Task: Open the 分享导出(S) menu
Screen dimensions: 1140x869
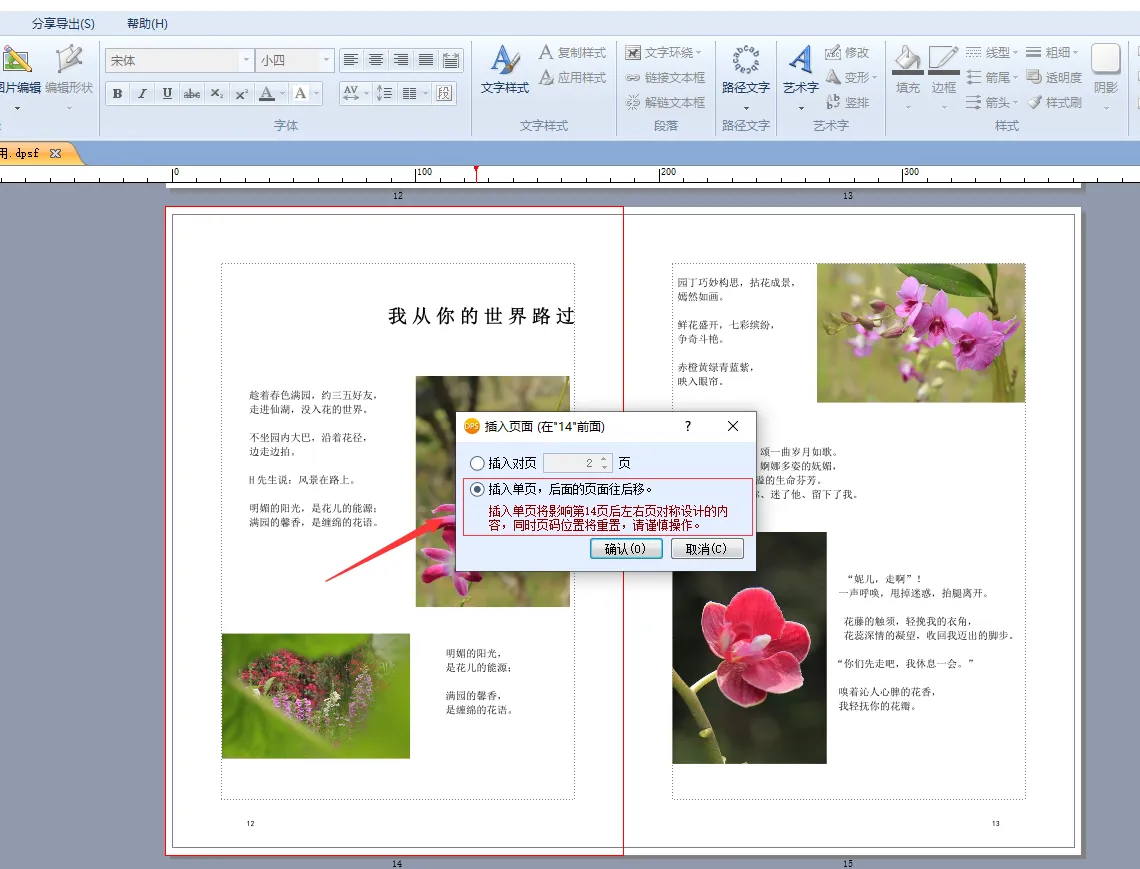Action: (63, 23)
